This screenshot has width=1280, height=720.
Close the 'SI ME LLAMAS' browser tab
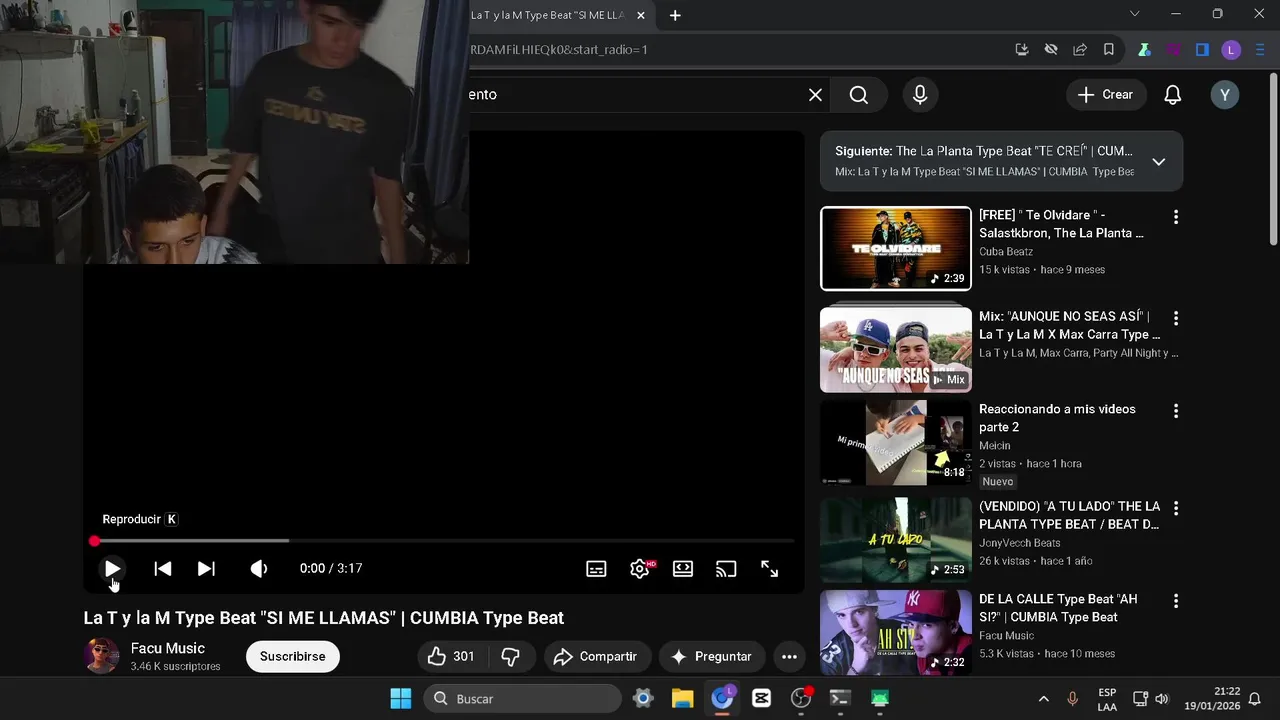(641, 15)
